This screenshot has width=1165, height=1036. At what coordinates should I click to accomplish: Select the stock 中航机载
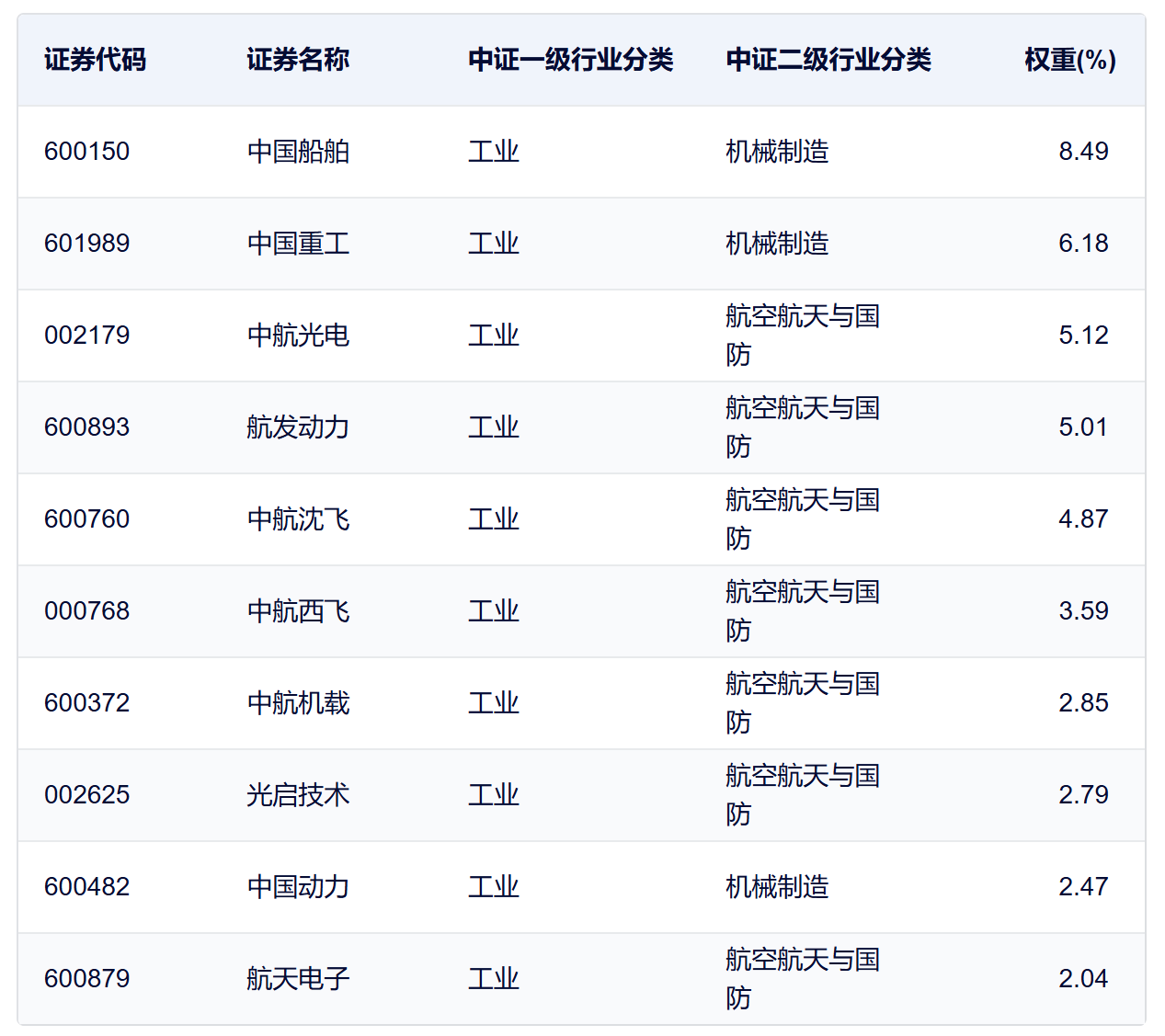(x=297, y=702)
